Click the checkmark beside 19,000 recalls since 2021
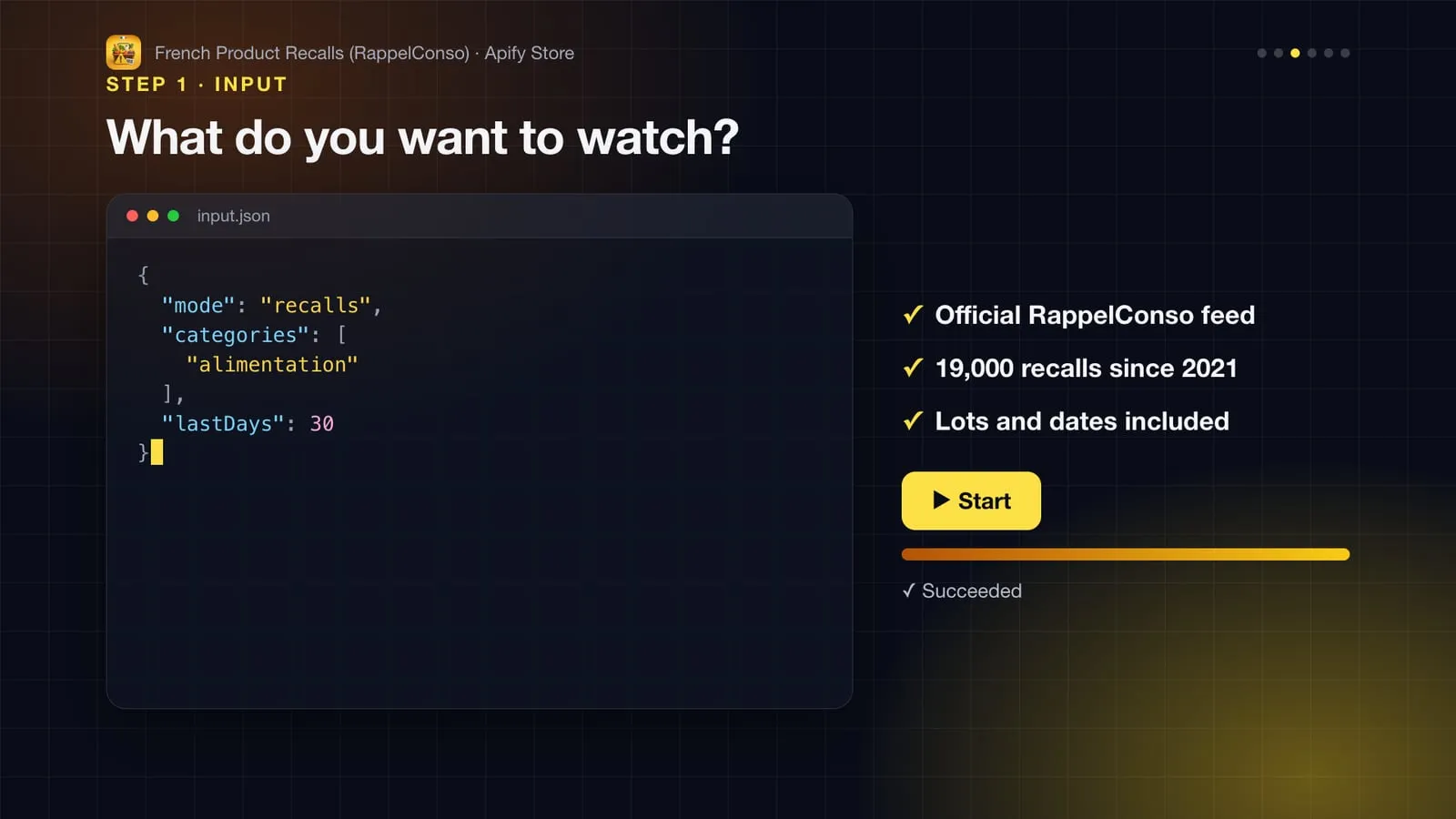1456x819 pixels. (x=913, y=368)
